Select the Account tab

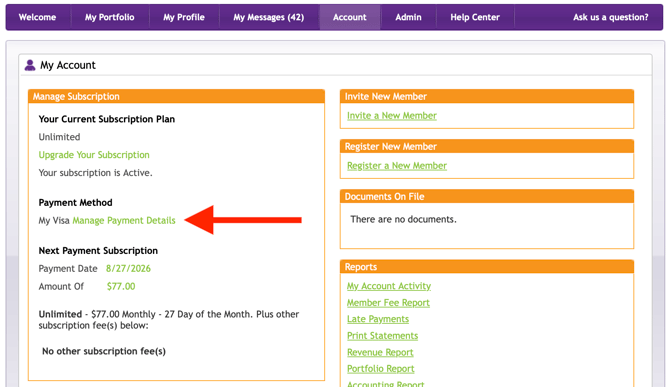point(350,17)
